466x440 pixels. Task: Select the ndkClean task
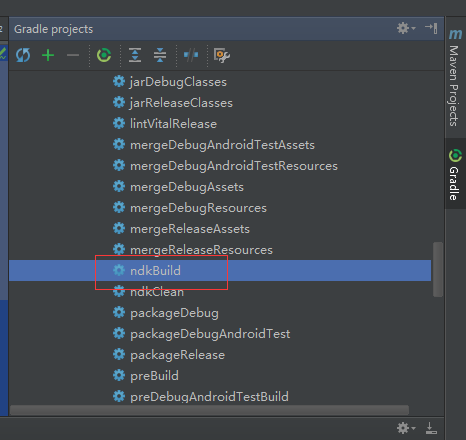click(x=157, y=292)
